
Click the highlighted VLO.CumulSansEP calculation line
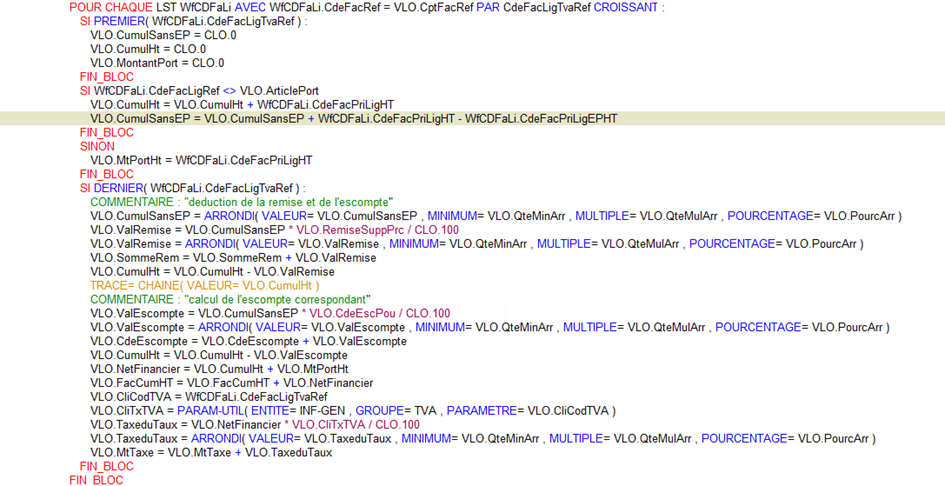pyautogui.click(x=353, y=118)
